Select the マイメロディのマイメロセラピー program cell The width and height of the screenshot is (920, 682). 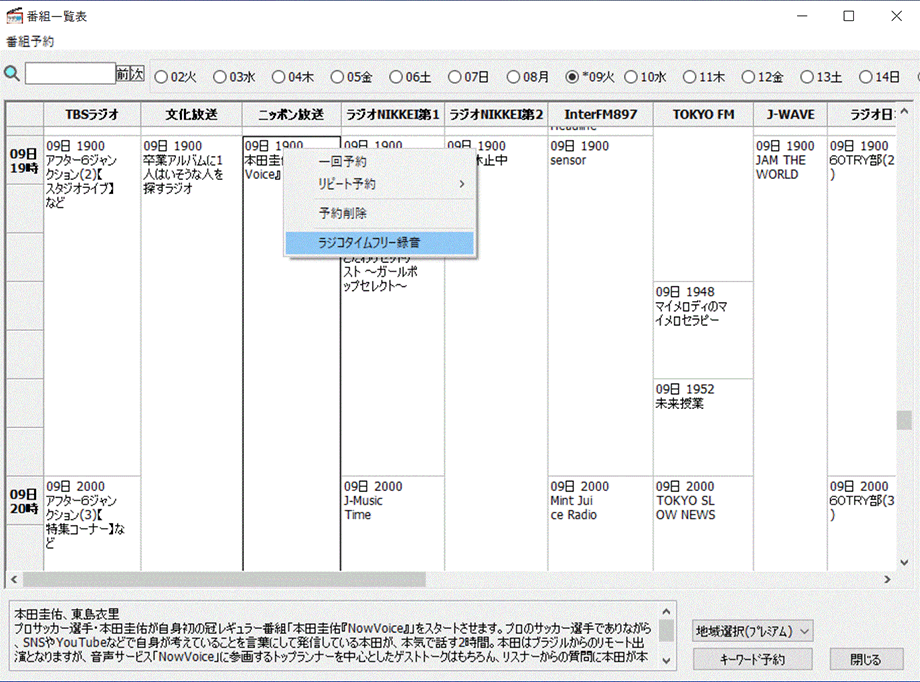[703, 330]
